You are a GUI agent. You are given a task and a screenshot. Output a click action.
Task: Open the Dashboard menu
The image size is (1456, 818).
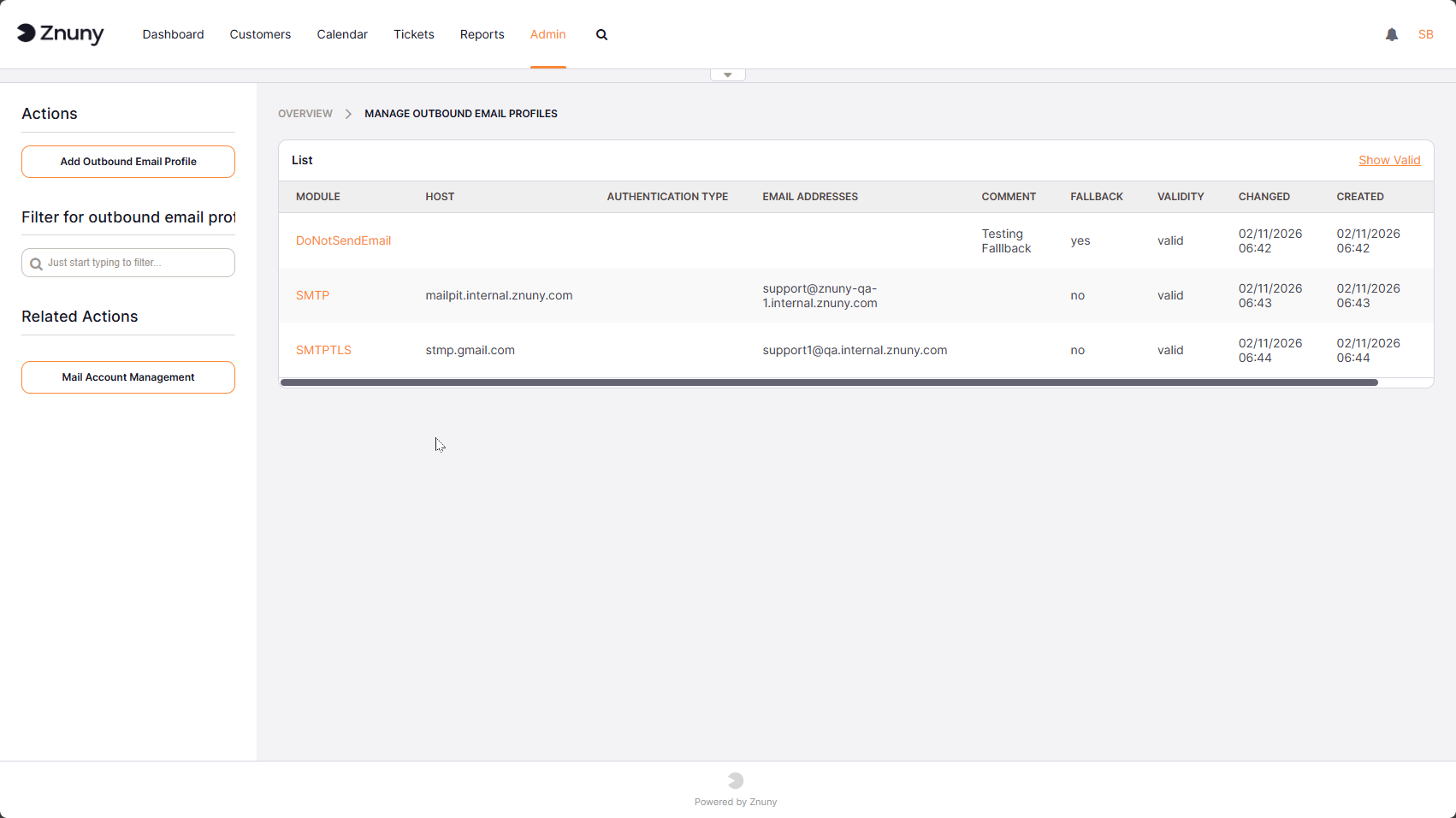pos(173,35)
